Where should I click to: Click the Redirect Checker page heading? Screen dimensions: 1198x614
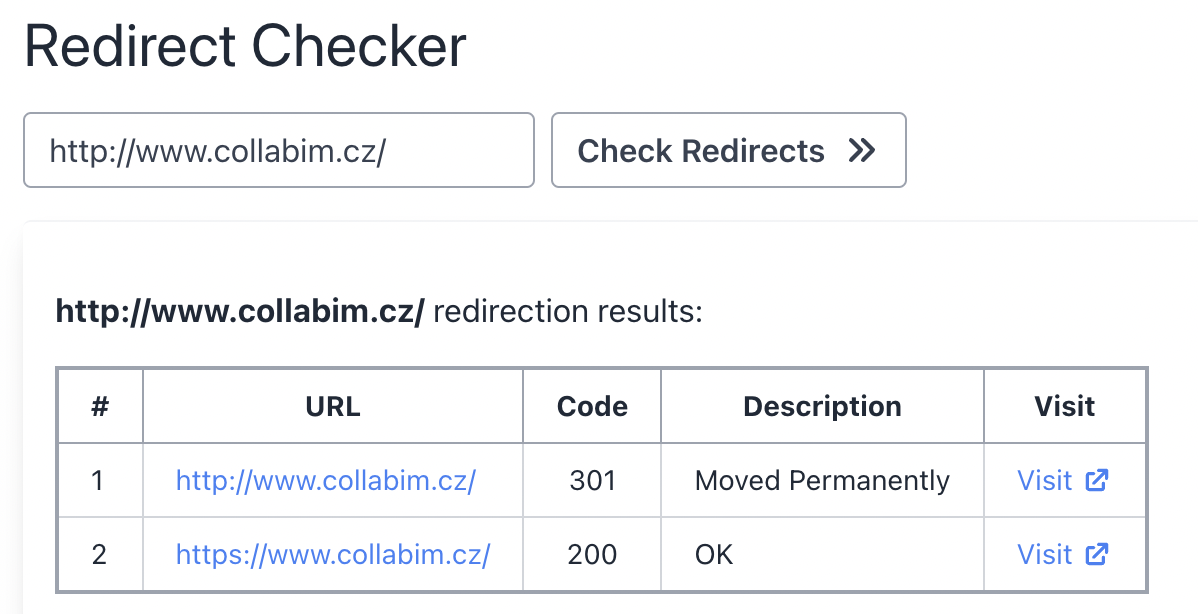click(x=245, y=47)
